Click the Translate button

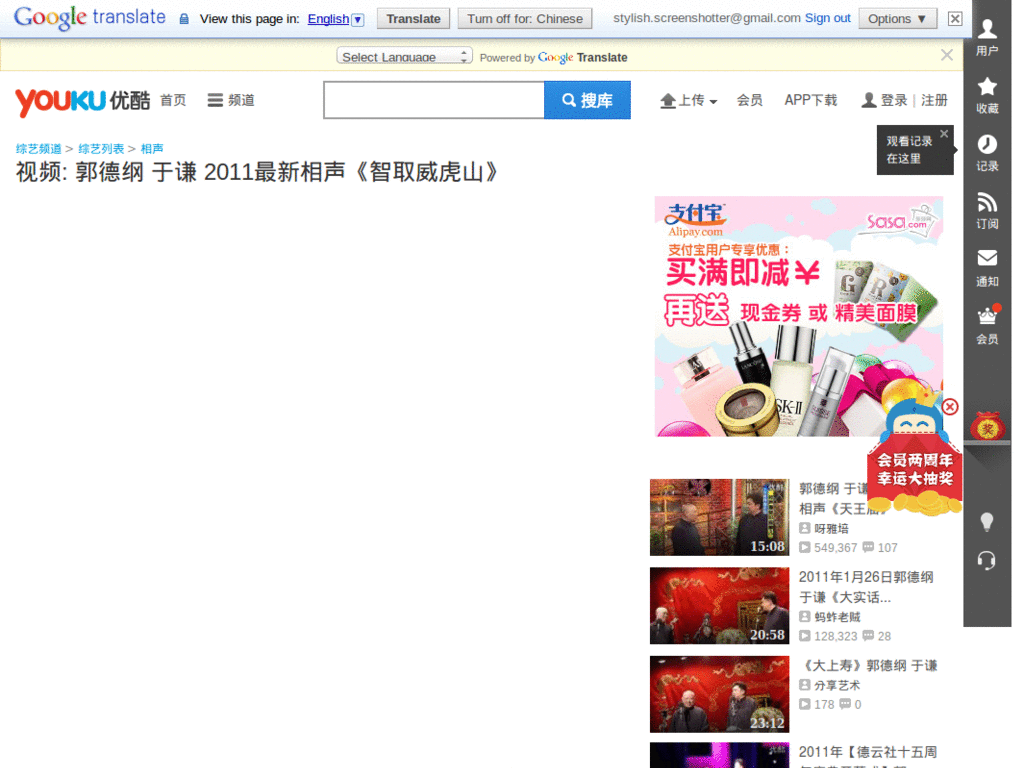413,18
